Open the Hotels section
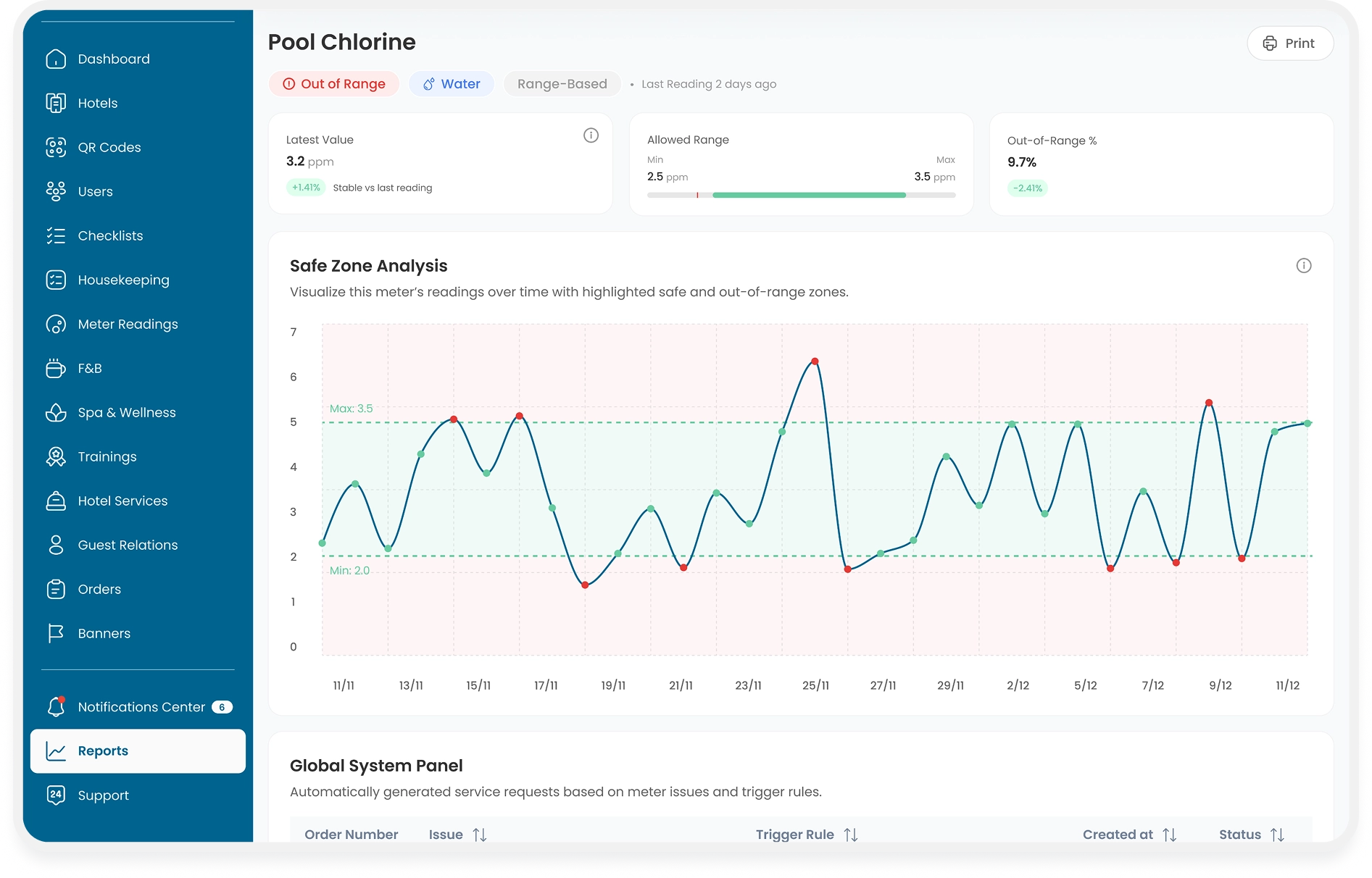 pos(97,104)
